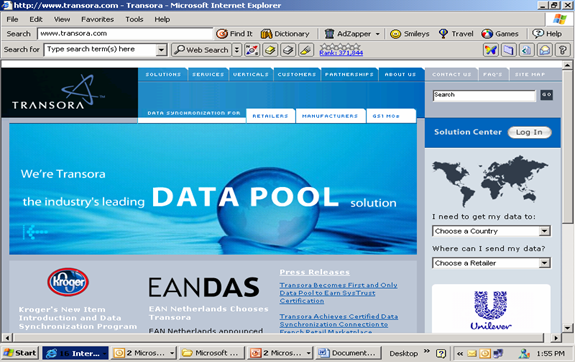Click the Transora logo
This screenshot has width=575, height=362.
(59, 93)
